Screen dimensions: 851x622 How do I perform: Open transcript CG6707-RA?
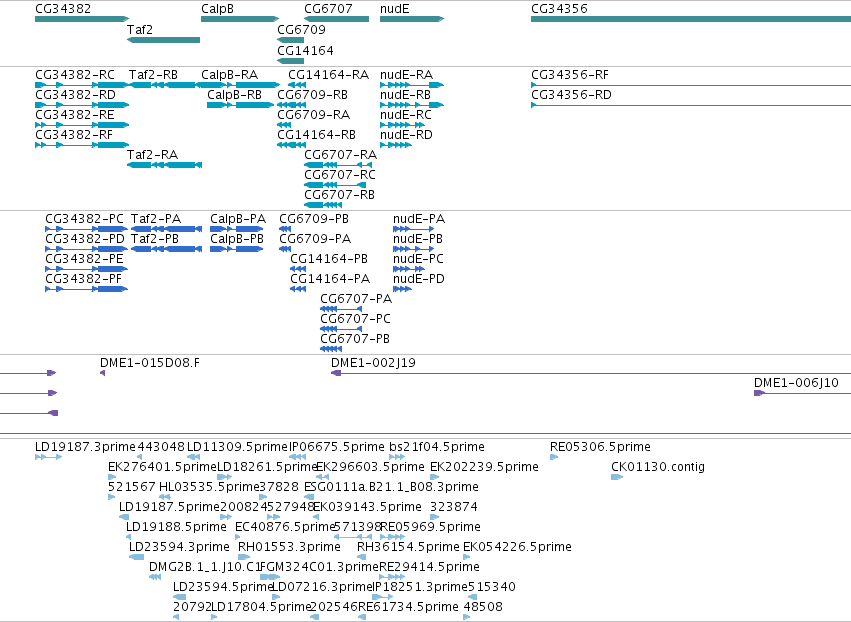[x=340, y=155]
